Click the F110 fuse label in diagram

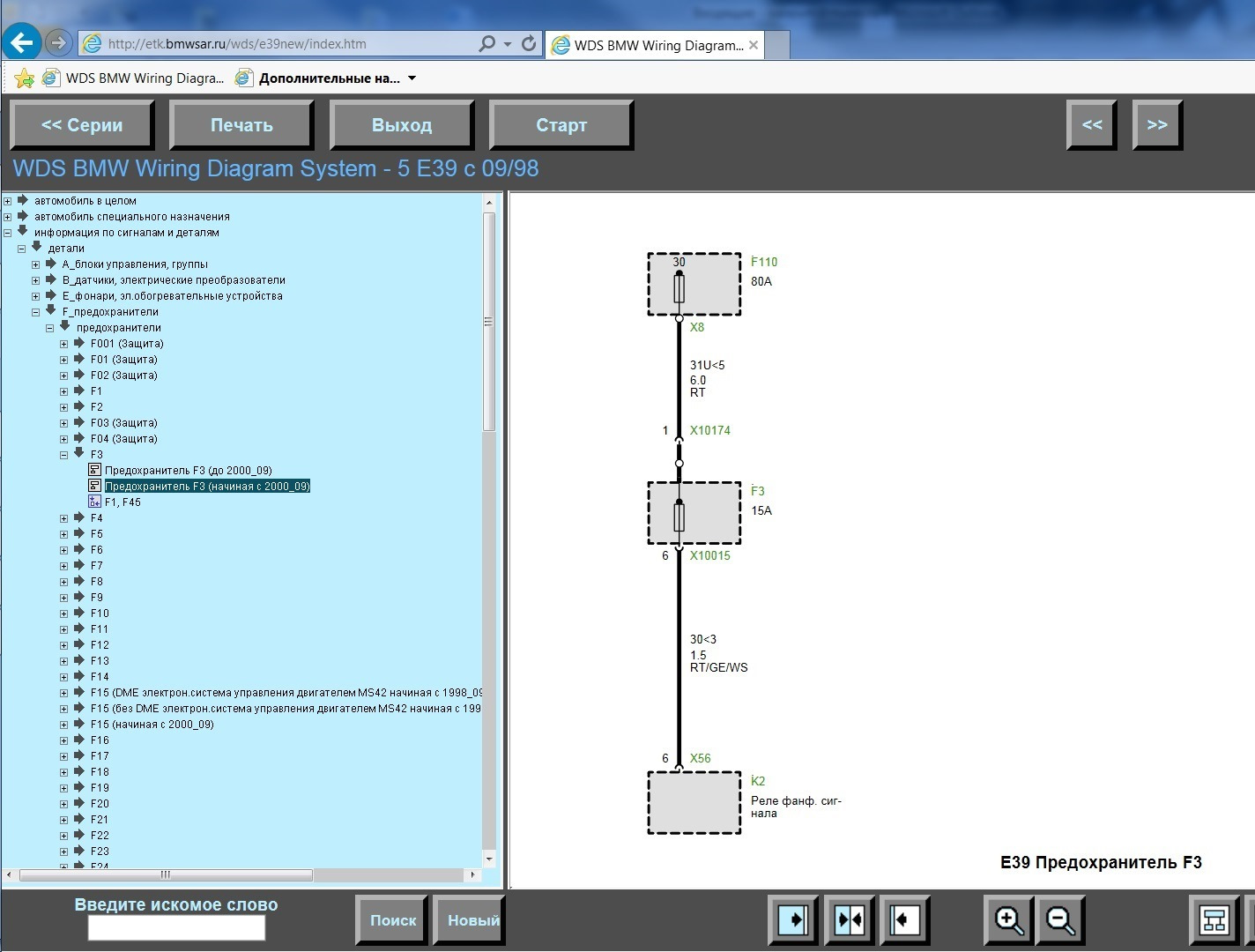click(x=764, y=262)
